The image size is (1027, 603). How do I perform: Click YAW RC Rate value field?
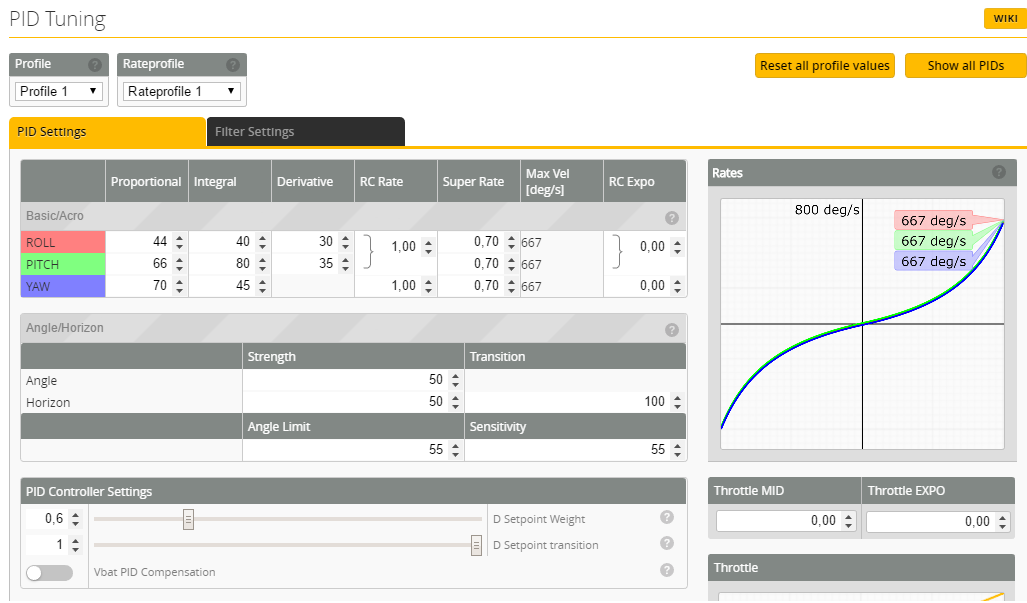[398, 285]
